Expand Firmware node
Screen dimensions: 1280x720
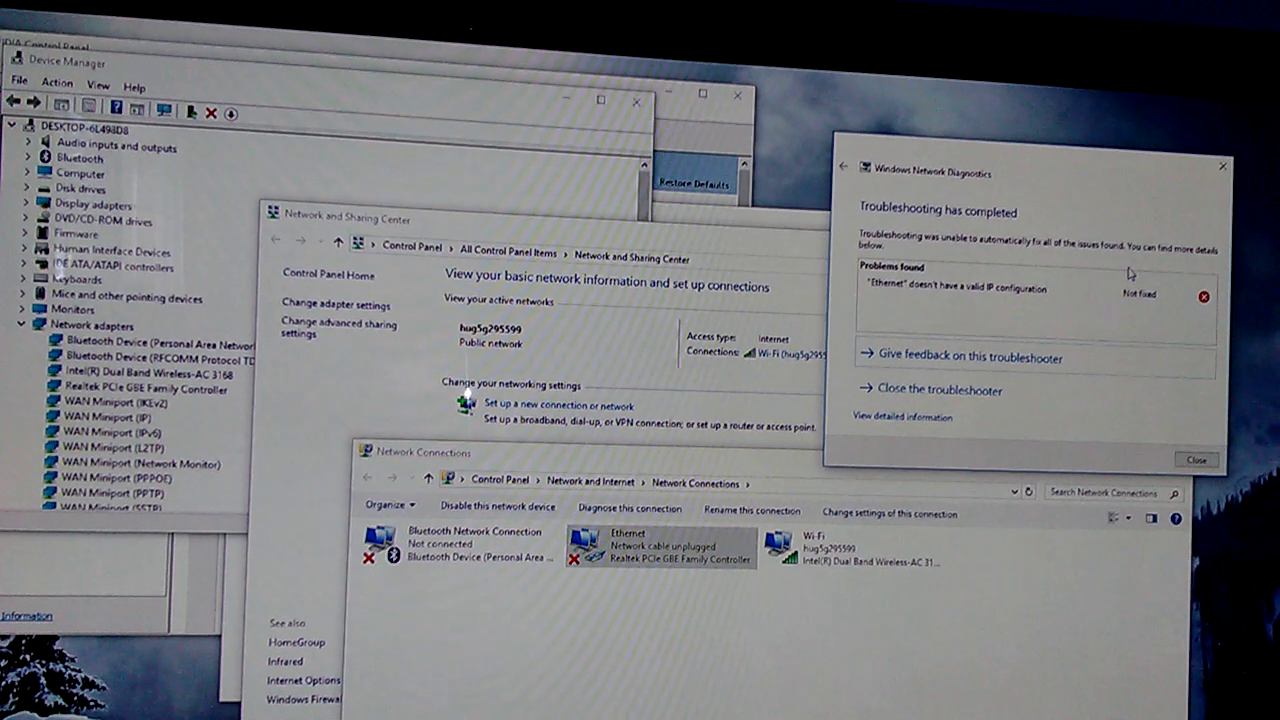tap(26, 233)
